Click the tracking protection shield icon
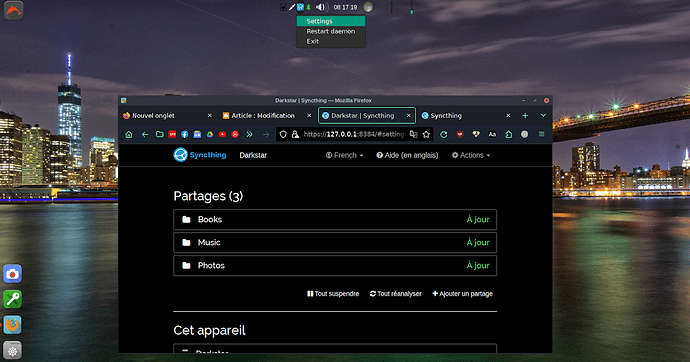This screenshot has height=362, width=690. point(283,135)
